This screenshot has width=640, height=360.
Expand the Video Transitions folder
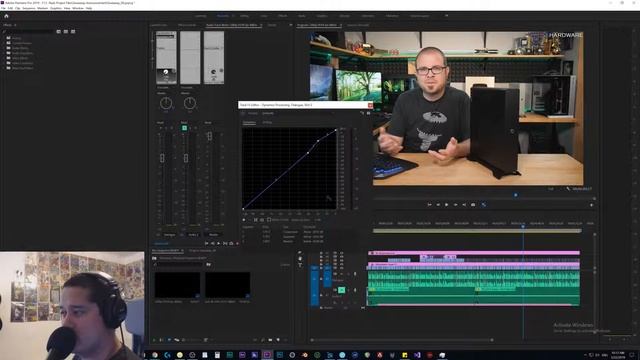pyautogui.click(x=9, y=63)
